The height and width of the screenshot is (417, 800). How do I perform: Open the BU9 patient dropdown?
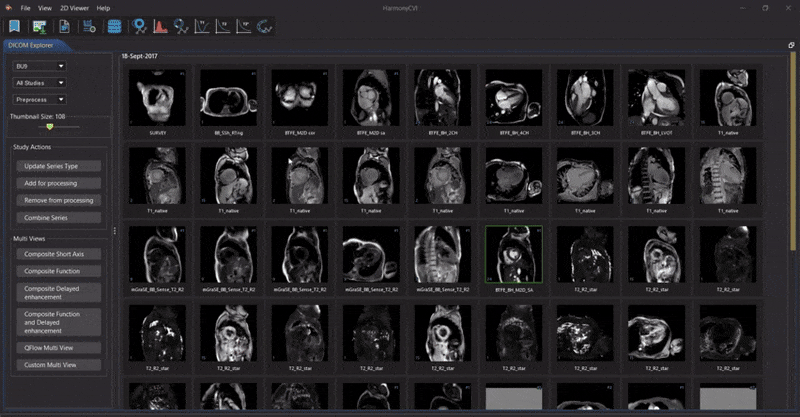coord(39,66)
